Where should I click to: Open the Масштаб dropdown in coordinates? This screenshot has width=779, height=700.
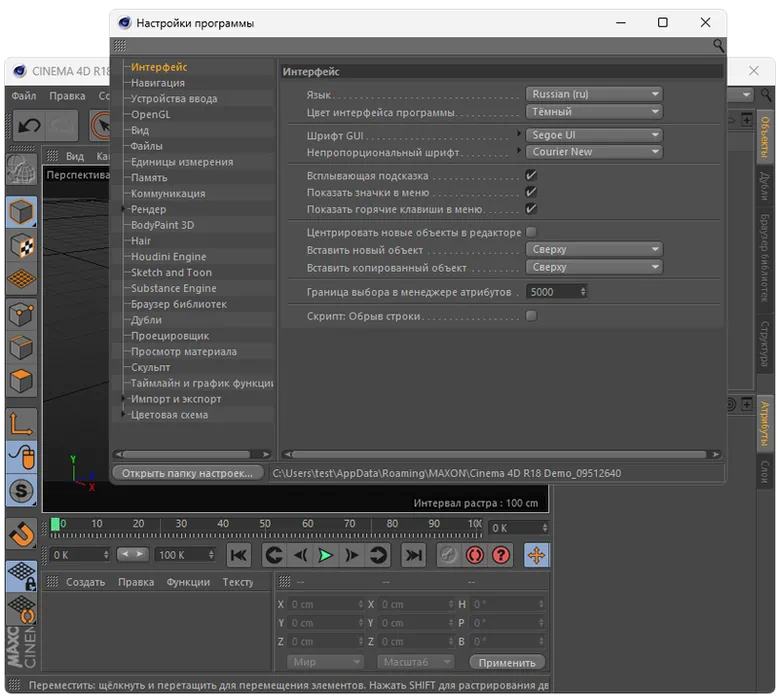tap(416, 662)
